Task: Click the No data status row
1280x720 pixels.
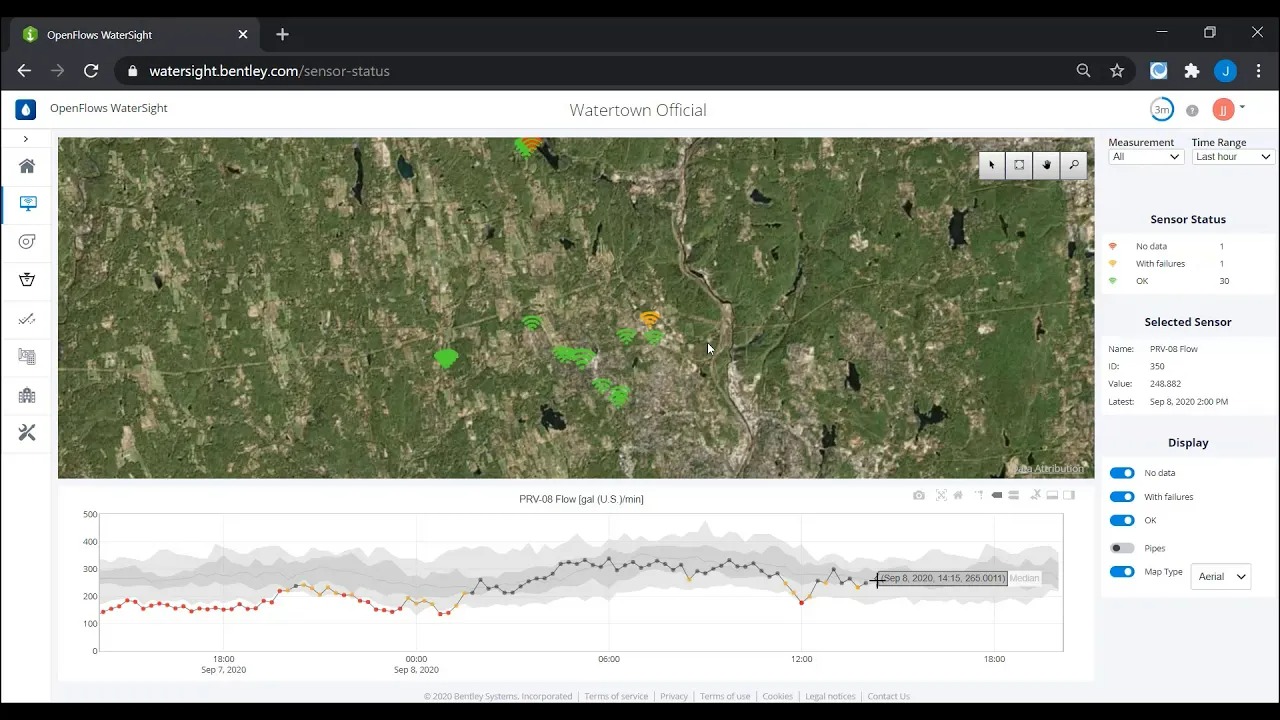Action: tap(1188, 246)
